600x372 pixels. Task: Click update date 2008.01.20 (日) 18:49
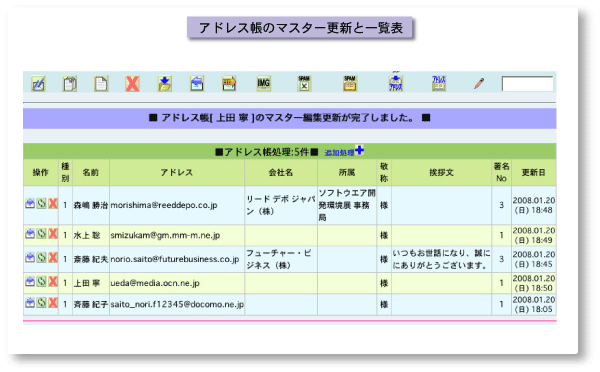[534, 235]
